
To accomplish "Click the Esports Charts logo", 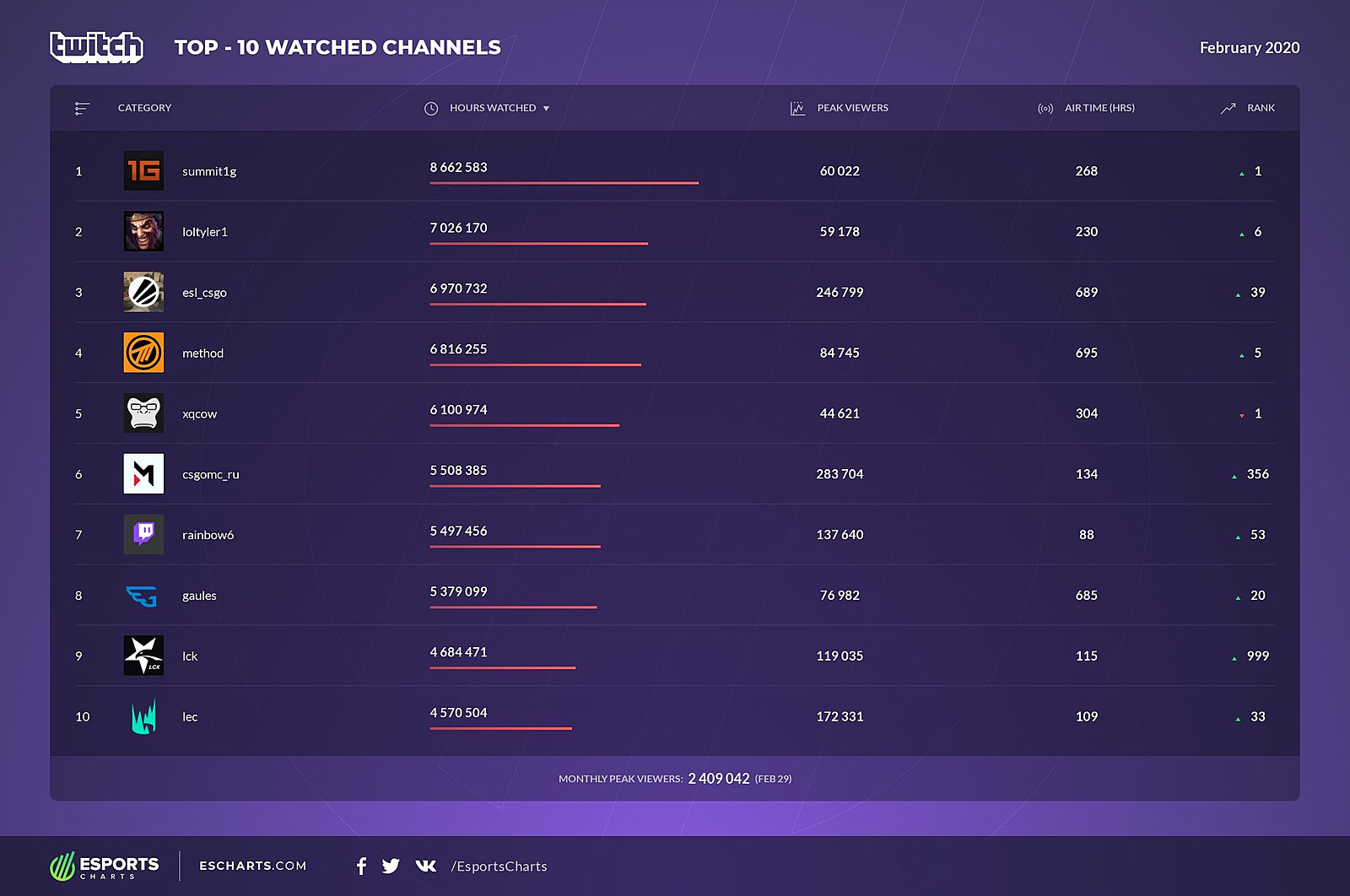I will click(x=105, y=866).
